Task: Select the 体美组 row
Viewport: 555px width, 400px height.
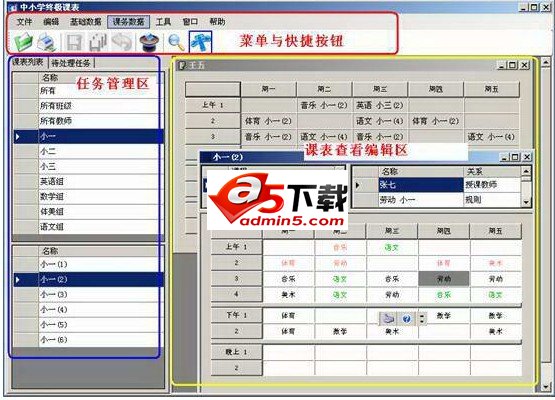Action: pyautogui.click(x=88, y=212)
